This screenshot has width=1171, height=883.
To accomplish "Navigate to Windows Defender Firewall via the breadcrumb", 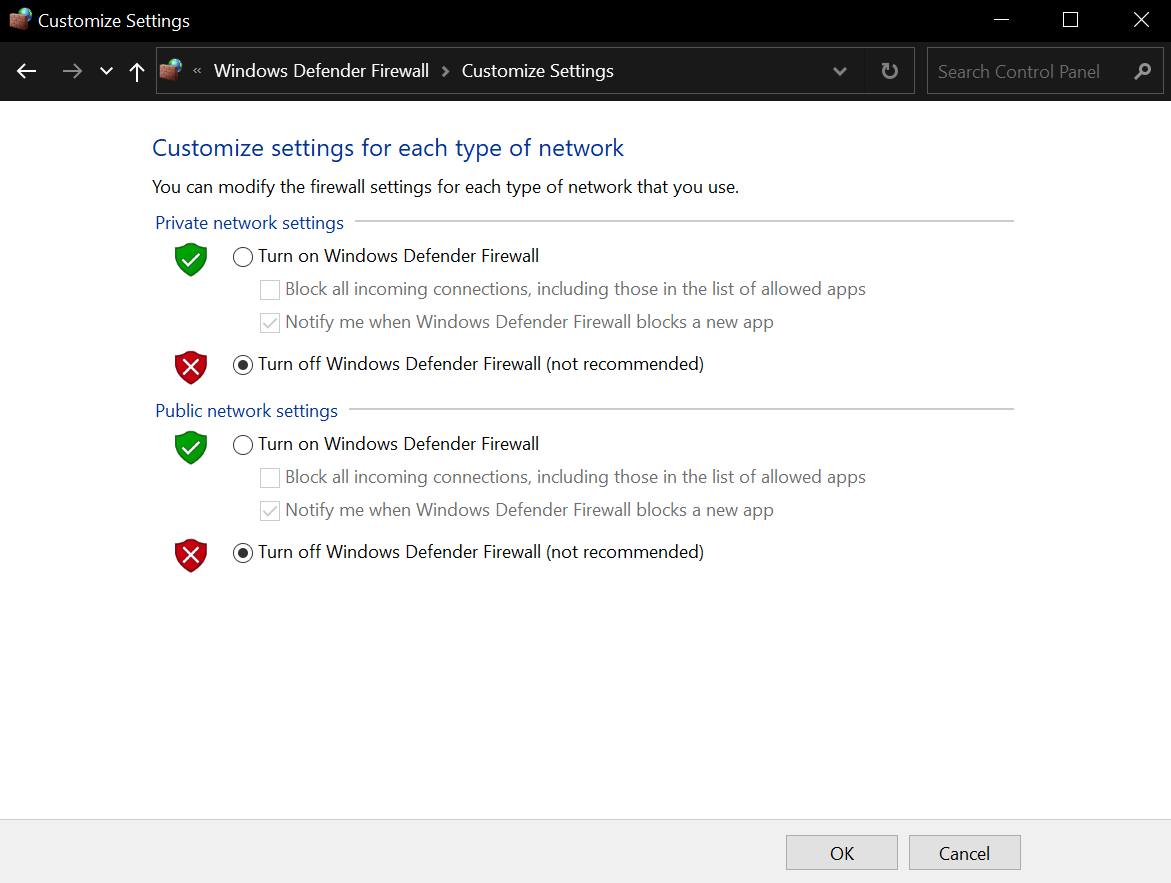I will tap(321, 71).
